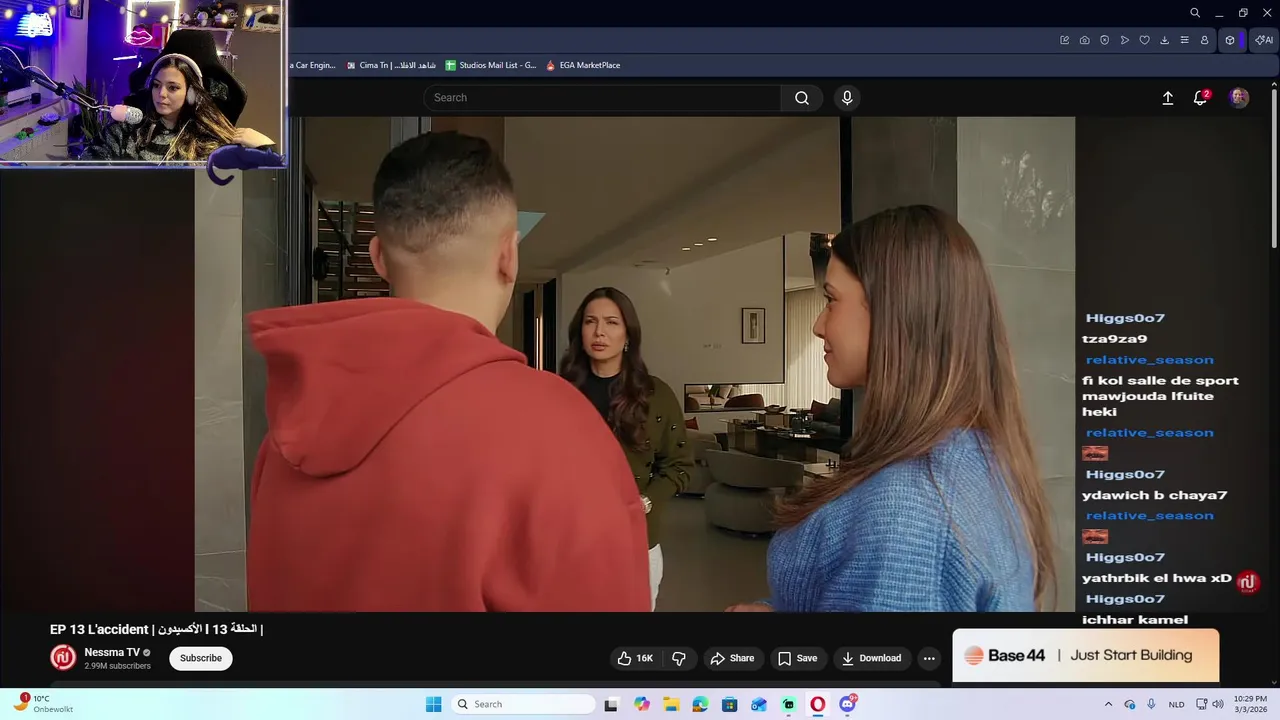Click the weather widget showing 10°C
The width and height of the screenshot is (1280, 720).
coord(43,704)
